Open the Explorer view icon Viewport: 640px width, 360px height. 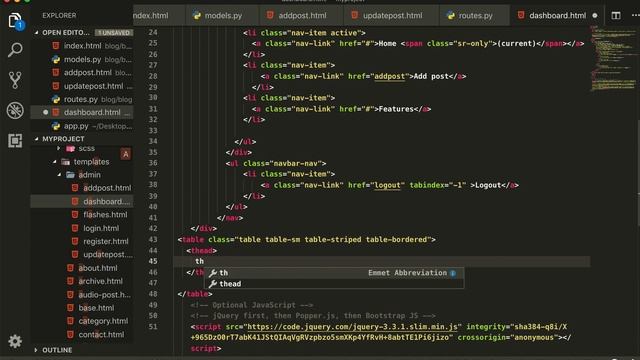[x=15, y=20]
